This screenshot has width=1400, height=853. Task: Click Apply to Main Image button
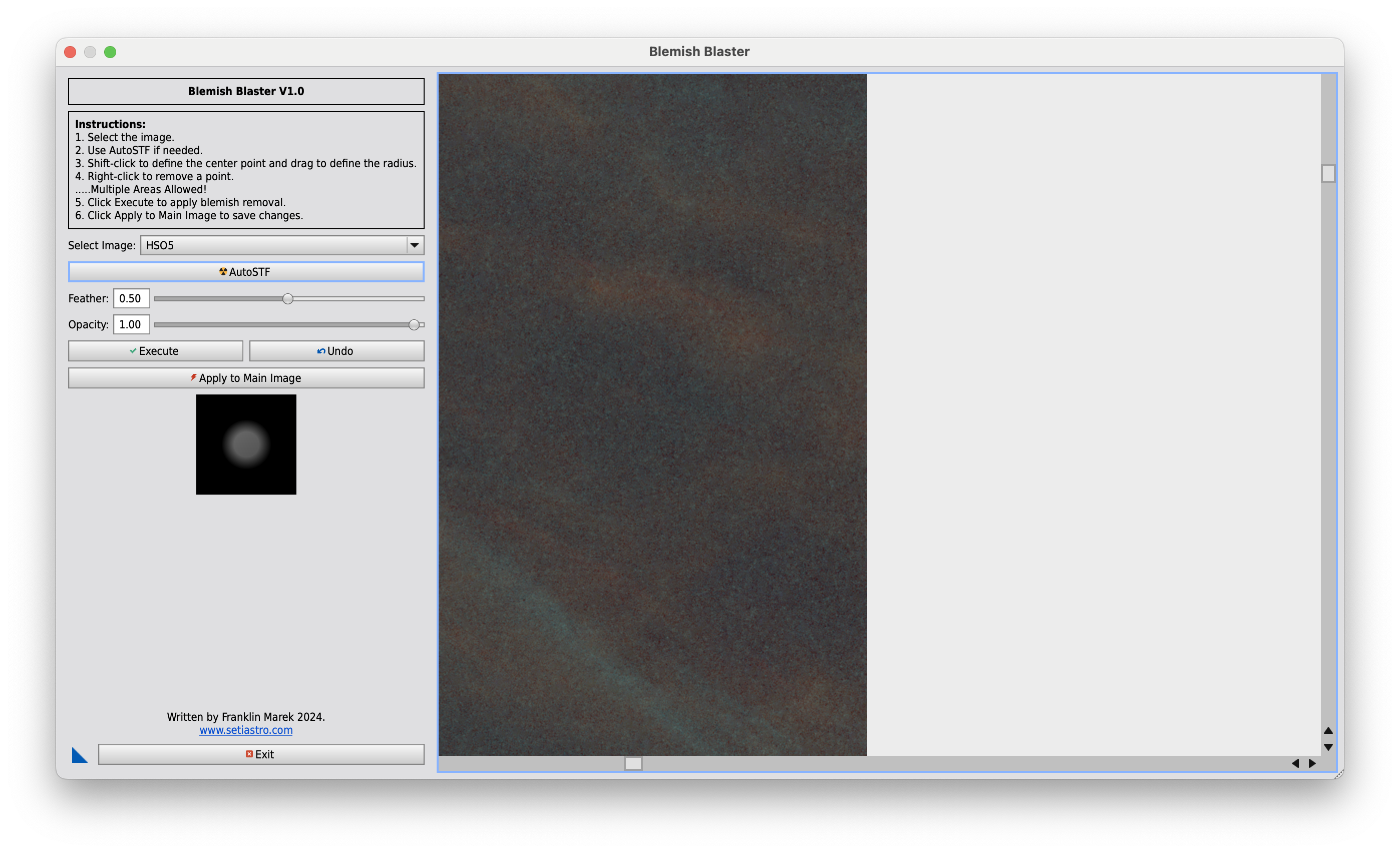point(246,377)
